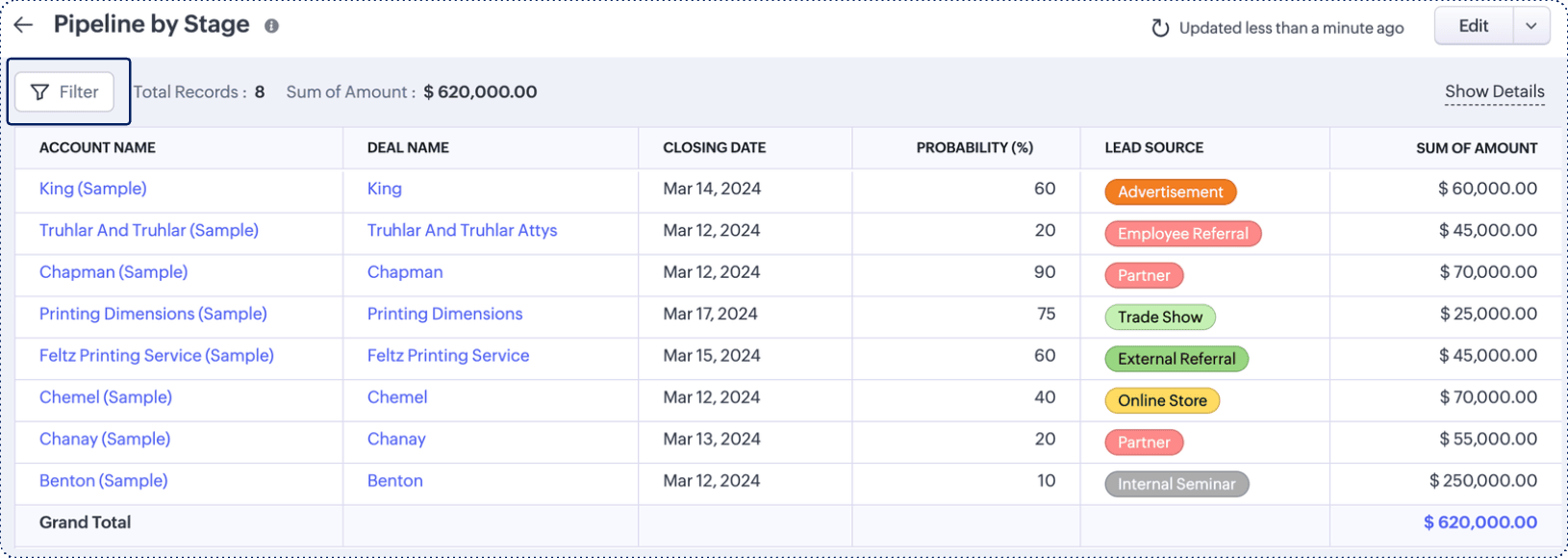Click the Sum of Amount column header
Screen dimensions: 1568x558
[1476, 148]
